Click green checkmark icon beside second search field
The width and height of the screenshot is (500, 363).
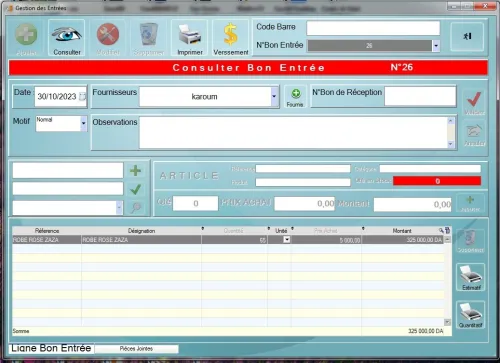tap(135, 189)
